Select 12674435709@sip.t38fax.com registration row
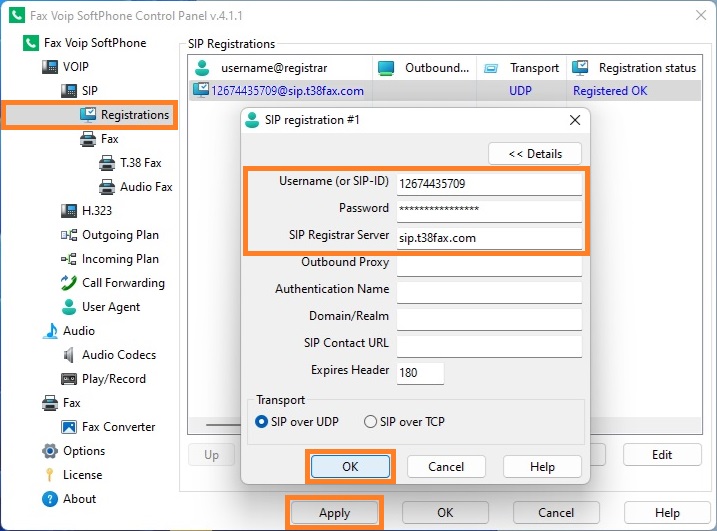The height and width of the screenshot is (531, 717). (x=445, y=91)
